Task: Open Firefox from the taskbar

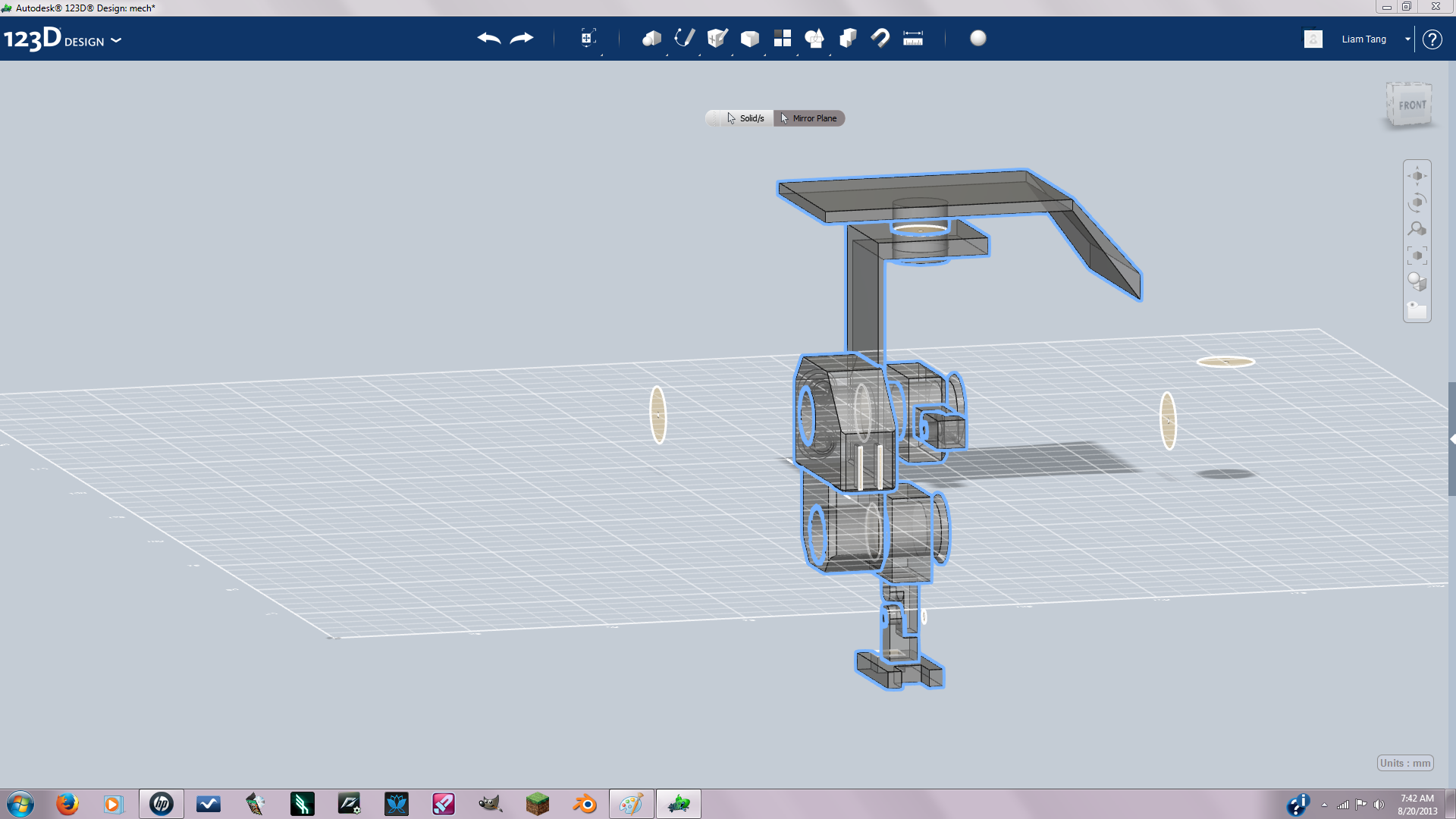Action: [67, 804]
